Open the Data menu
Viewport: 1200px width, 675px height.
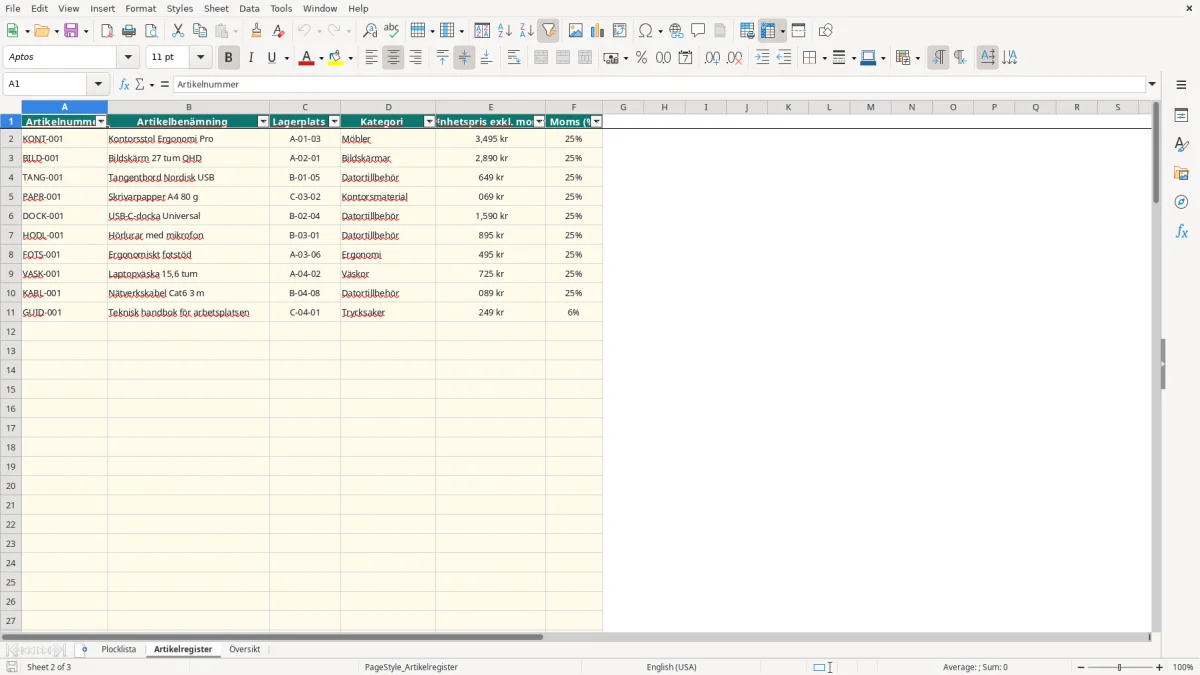point(249,8)
